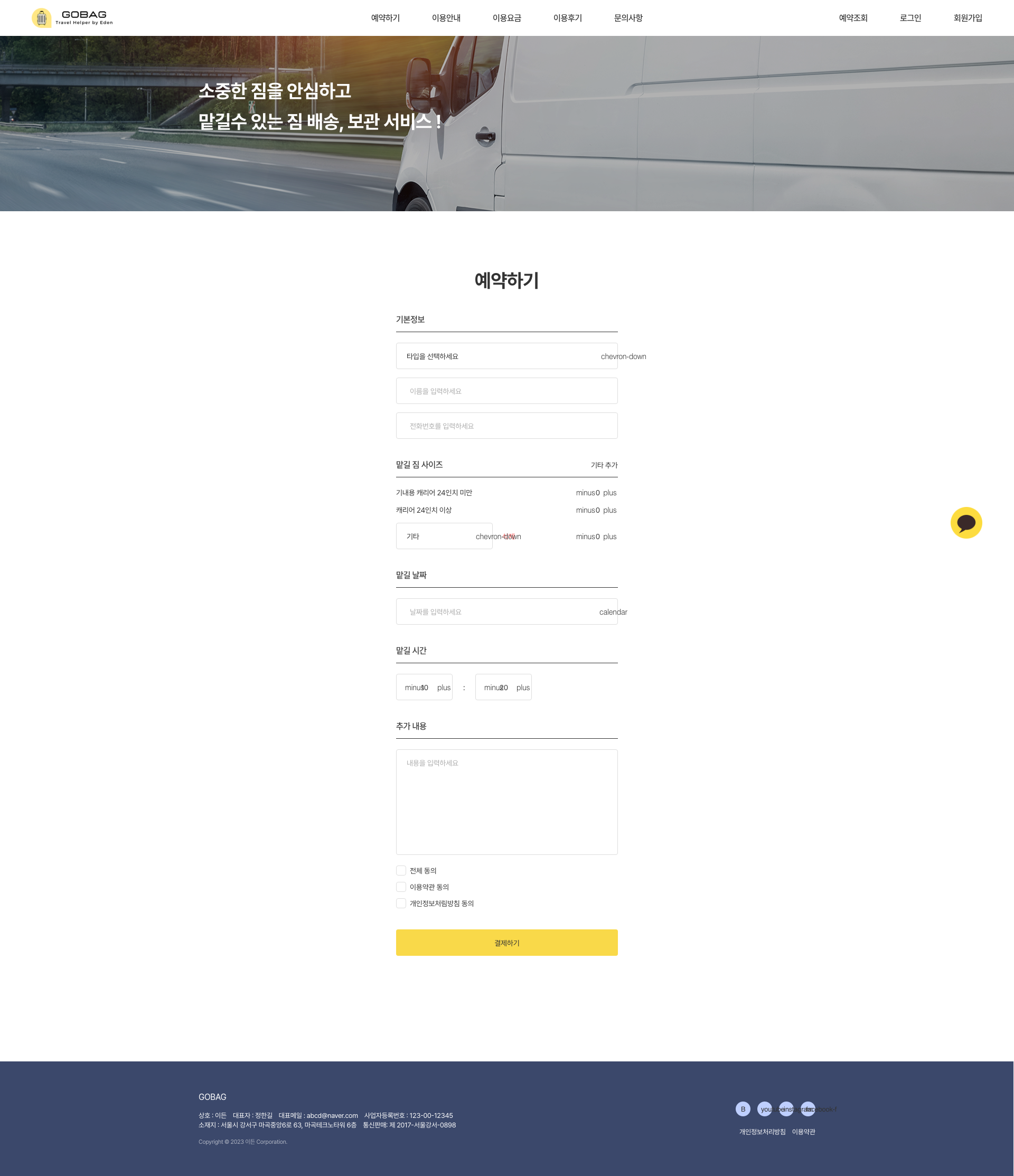Focus the 내용을 입력하세요 text area
This screenshot has width=1014, height=1176.
(x=506, y=802)
